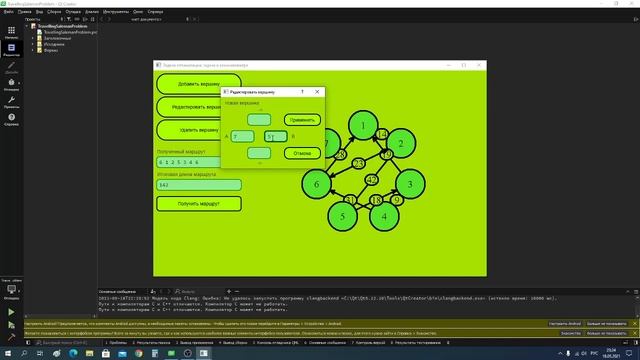The height and width of the screenshot is (360, 640).
Task: Open the output pane selector dropdown
Action: [x=122, y=291]
